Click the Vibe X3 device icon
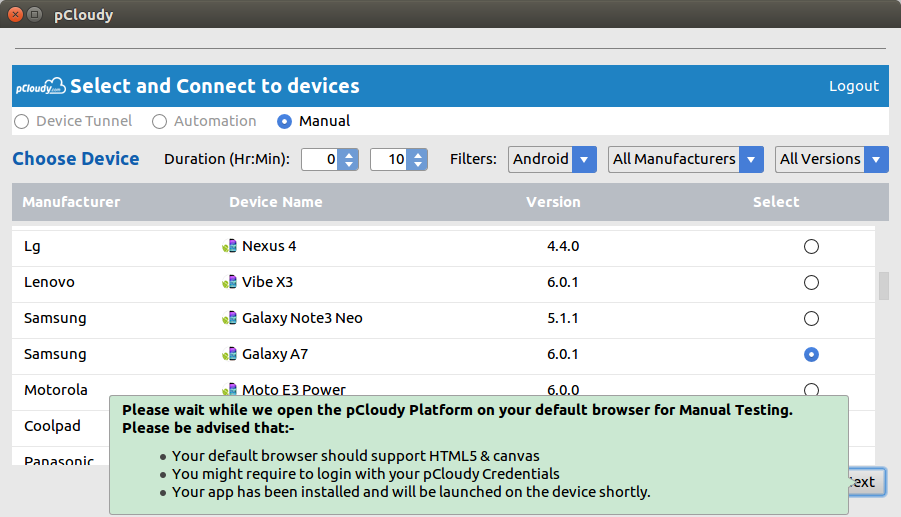 229,282
